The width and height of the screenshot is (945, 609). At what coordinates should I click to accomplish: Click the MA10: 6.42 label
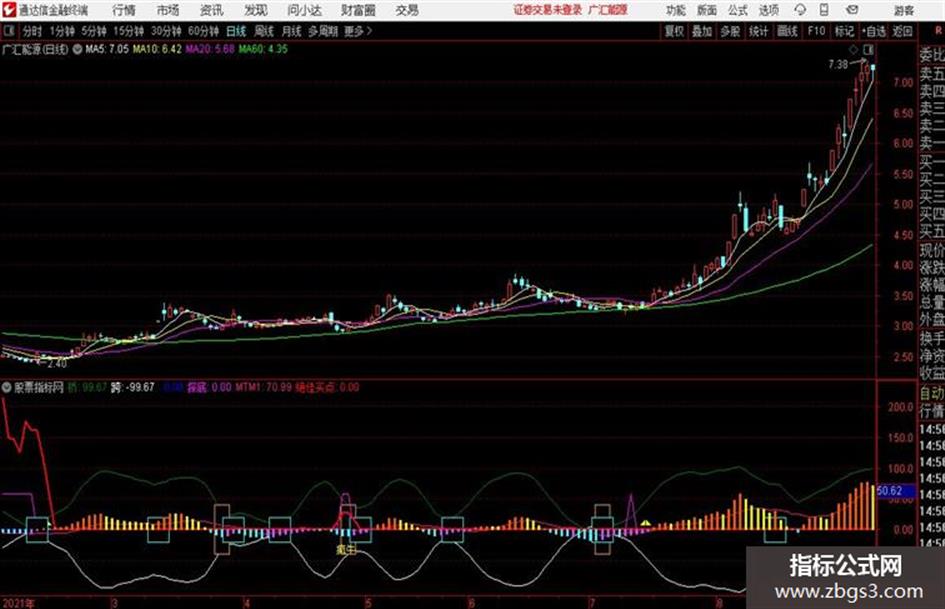(x=157, y=49)
